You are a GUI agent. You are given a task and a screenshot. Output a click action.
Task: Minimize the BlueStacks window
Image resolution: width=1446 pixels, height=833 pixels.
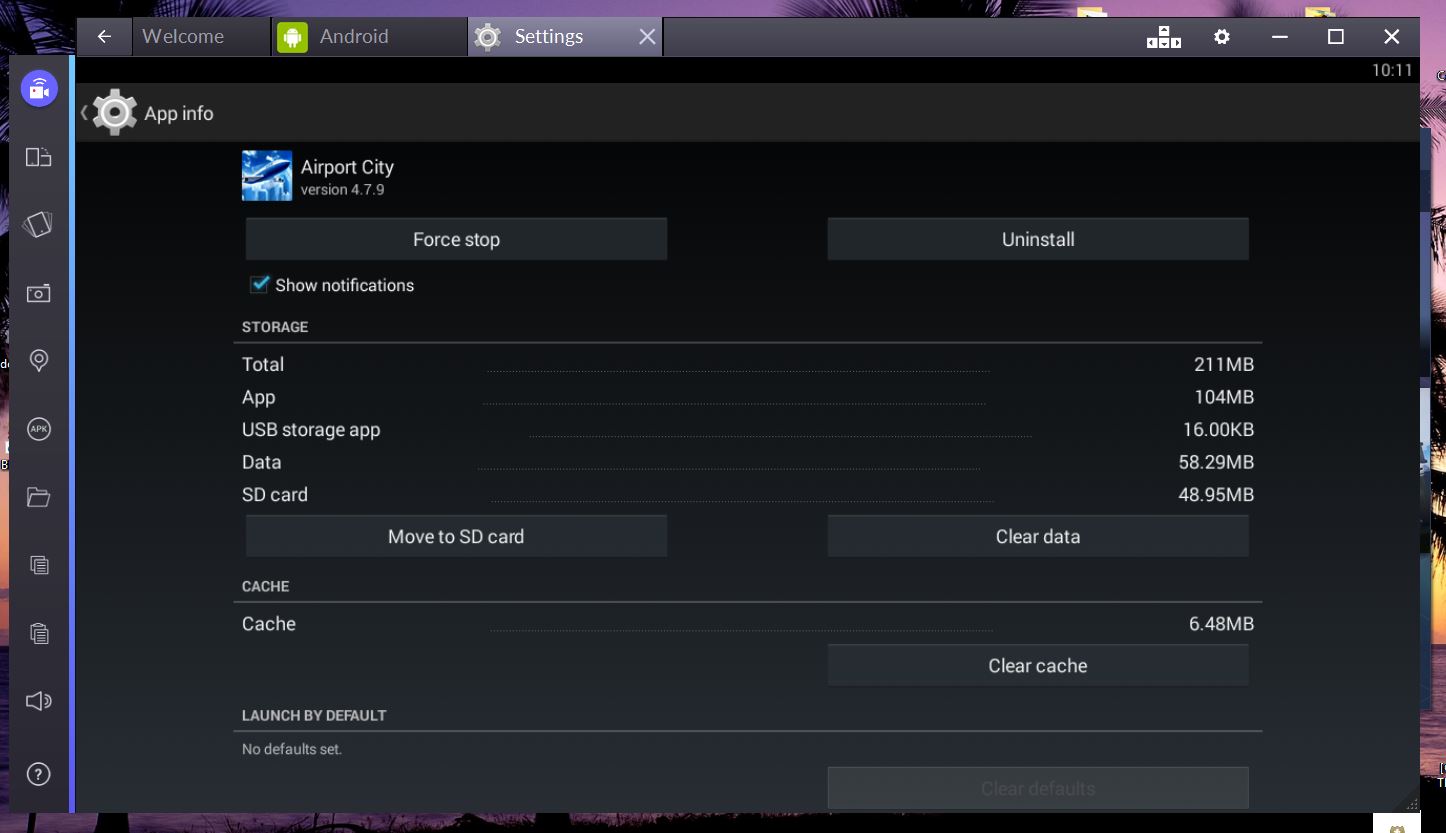[x=1279, y=37]
